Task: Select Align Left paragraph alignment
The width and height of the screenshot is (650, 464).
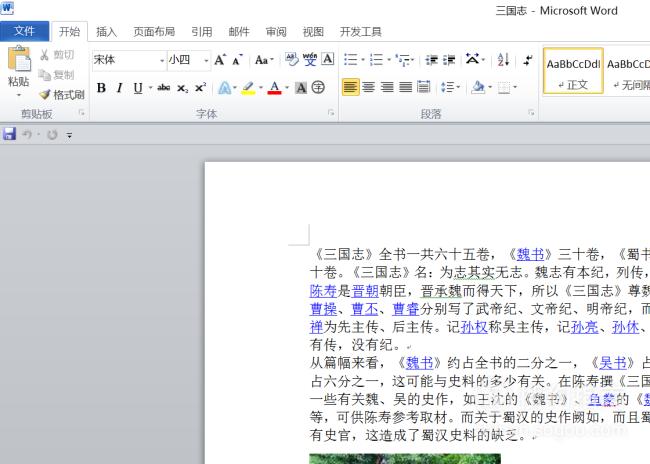Action: [x=351, y=87]
